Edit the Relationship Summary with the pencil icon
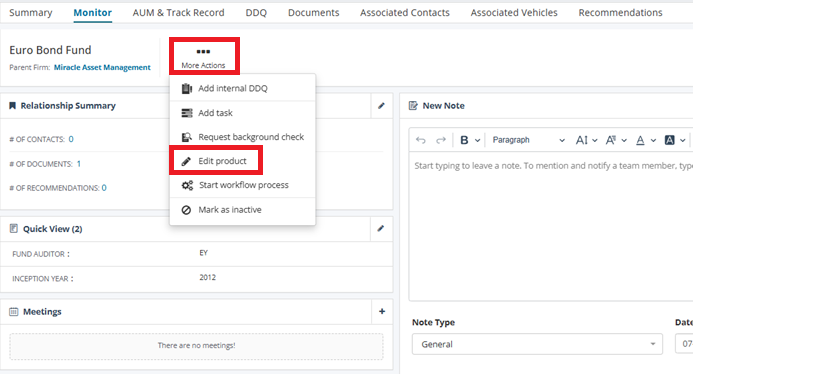Image resolution: width=831 pixels, height=376 pixels. click(x=381, y=106)
